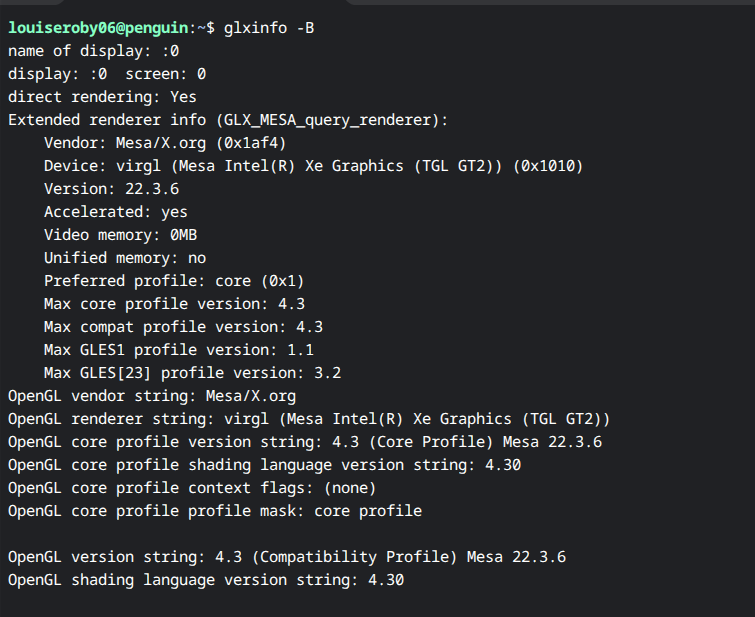Click the 'Max GLES[23] profile version' line
Screen dimensions: 755x617
(x=192, y=373)
